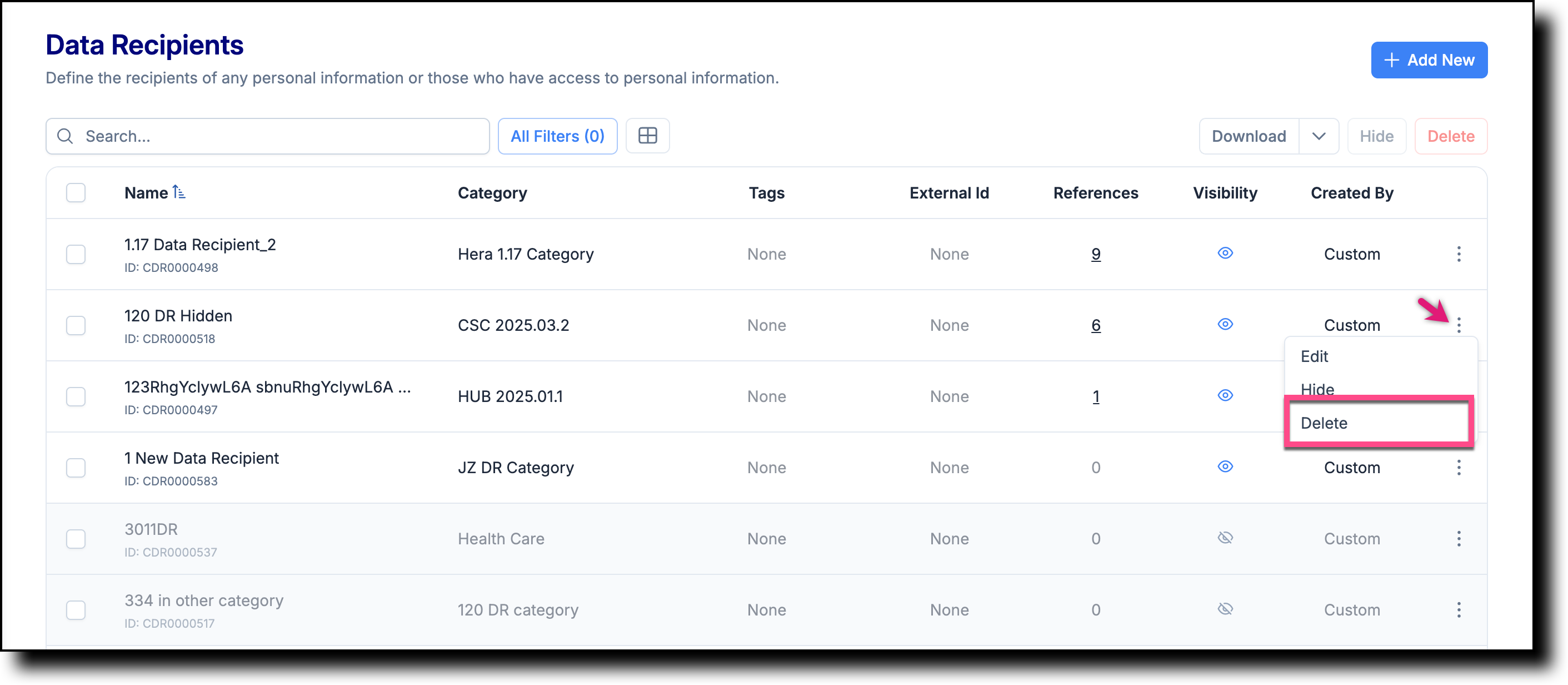Open the kebab menu for 334 in other category
Screen dimensions: 1568x685
click(1459, 609)
